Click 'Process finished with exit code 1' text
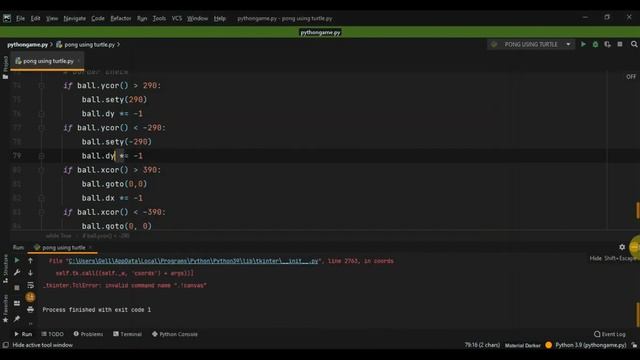Viewport: 640px width, 360px height. [97, 310]
